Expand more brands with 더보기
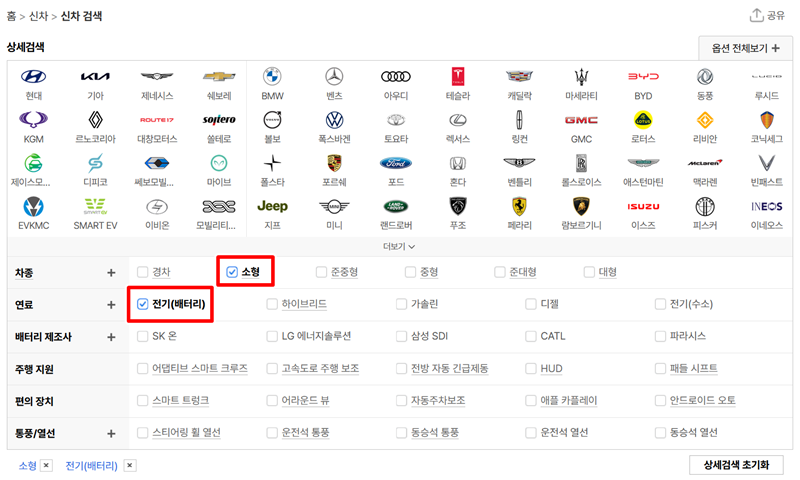 pos(399,246)
